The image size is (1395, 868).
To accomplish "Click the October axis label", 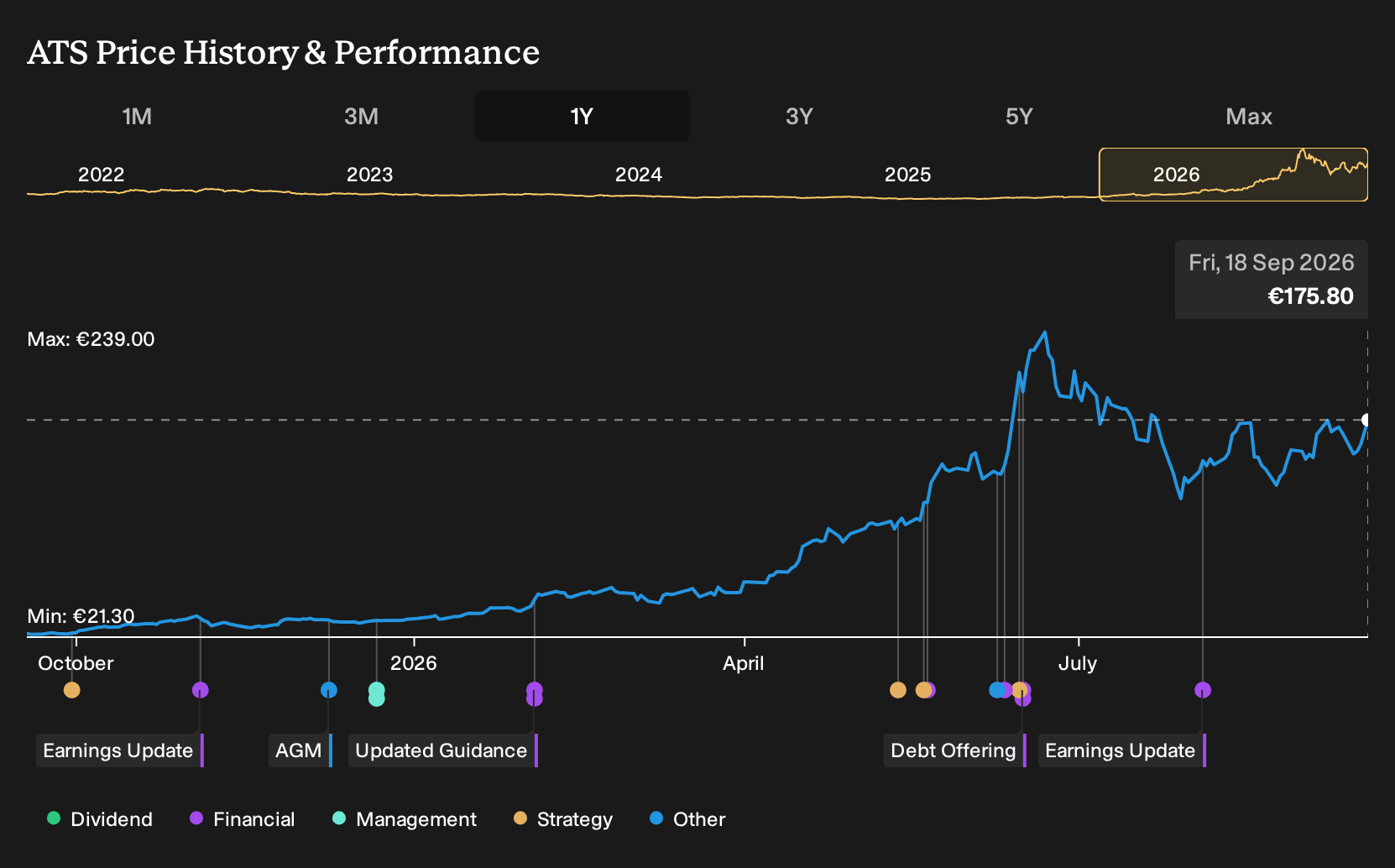I will [76, 663].
